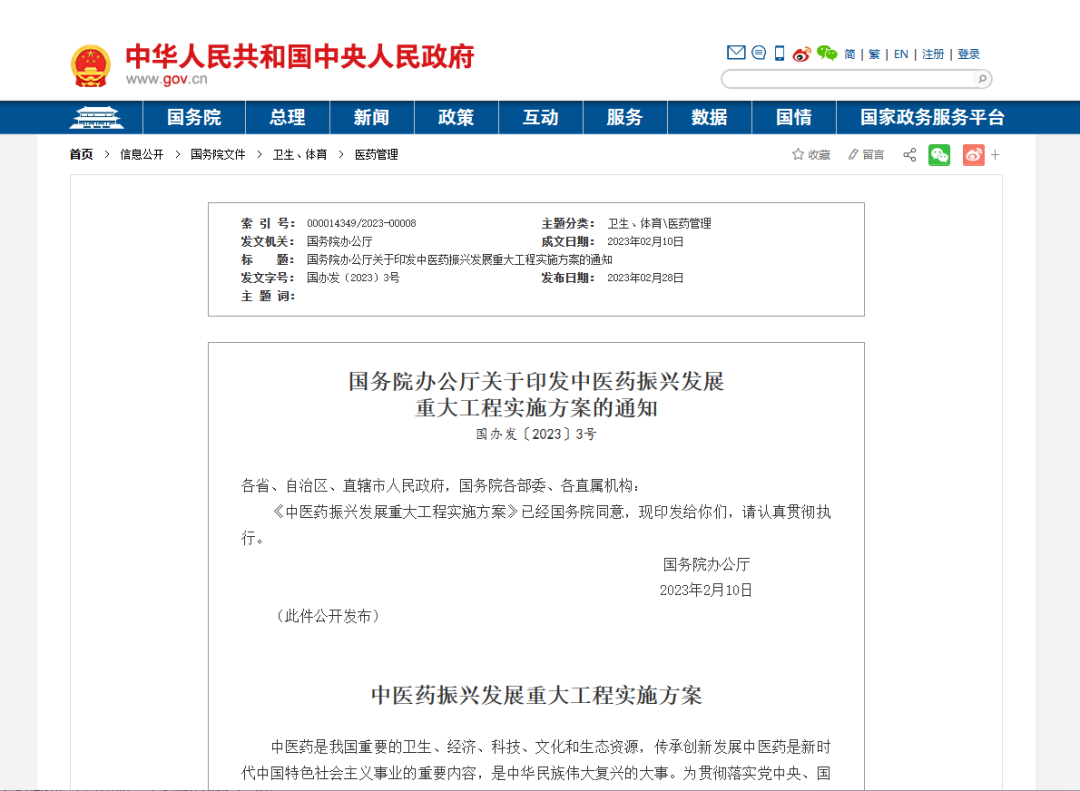
Task: Click the palace home icon in navigation bar
Action: coord(96,117)
